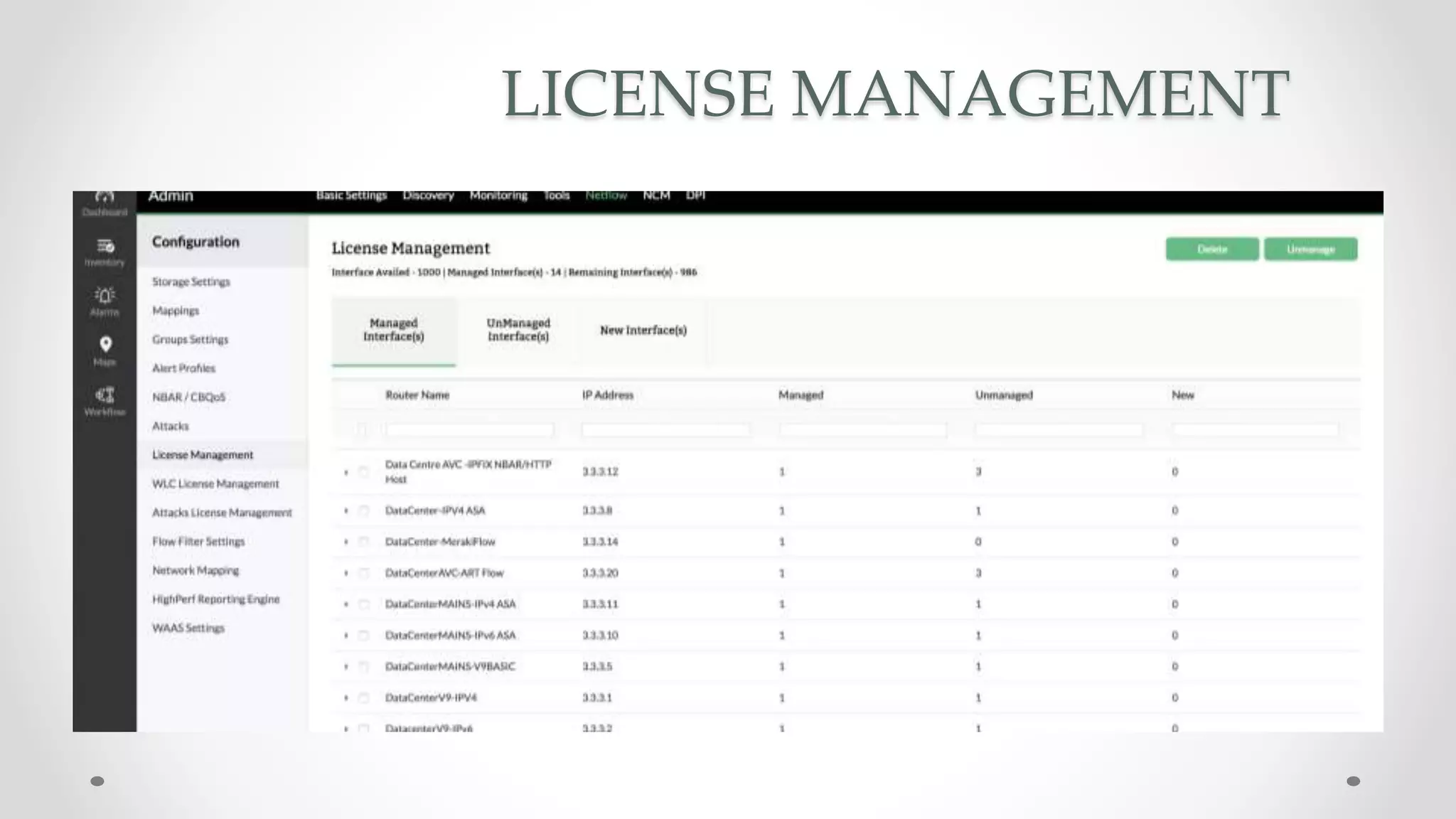Open Flow Filter Settings link

(x=198, y=541)
